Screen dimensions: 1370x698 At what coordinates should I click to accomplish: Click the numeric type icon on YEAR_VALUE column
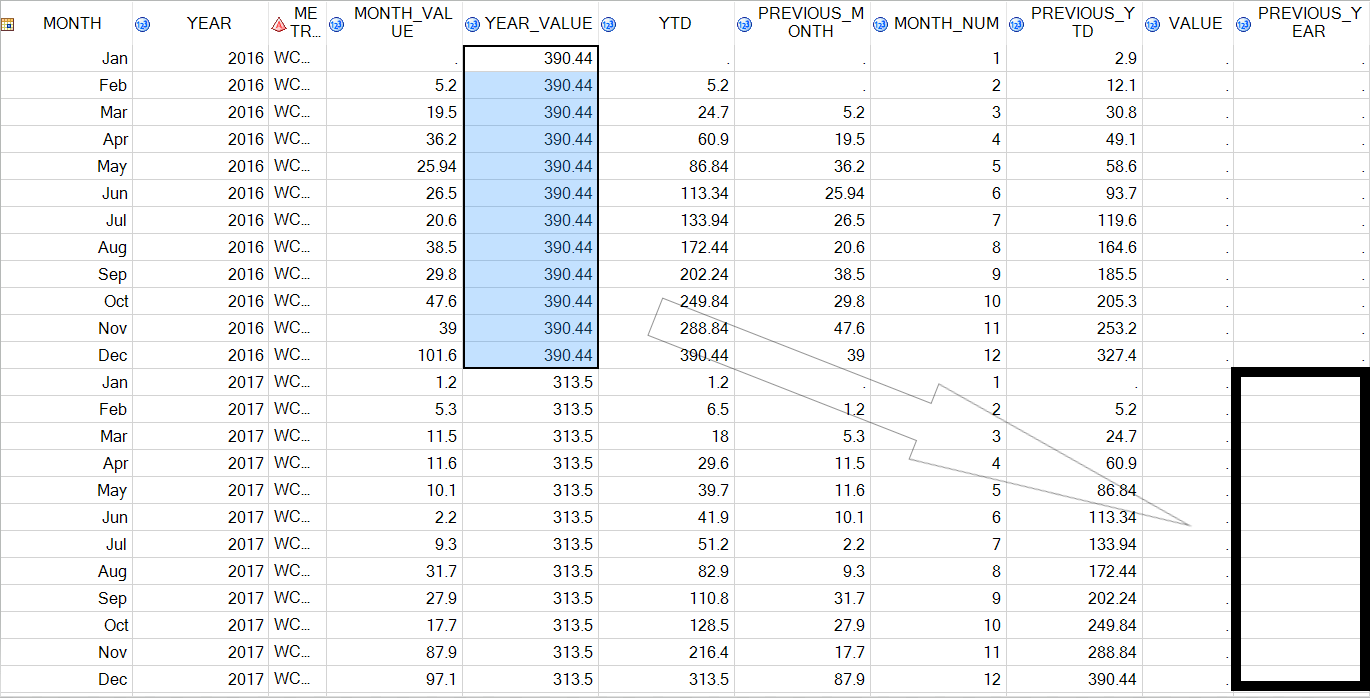(471, 23)
